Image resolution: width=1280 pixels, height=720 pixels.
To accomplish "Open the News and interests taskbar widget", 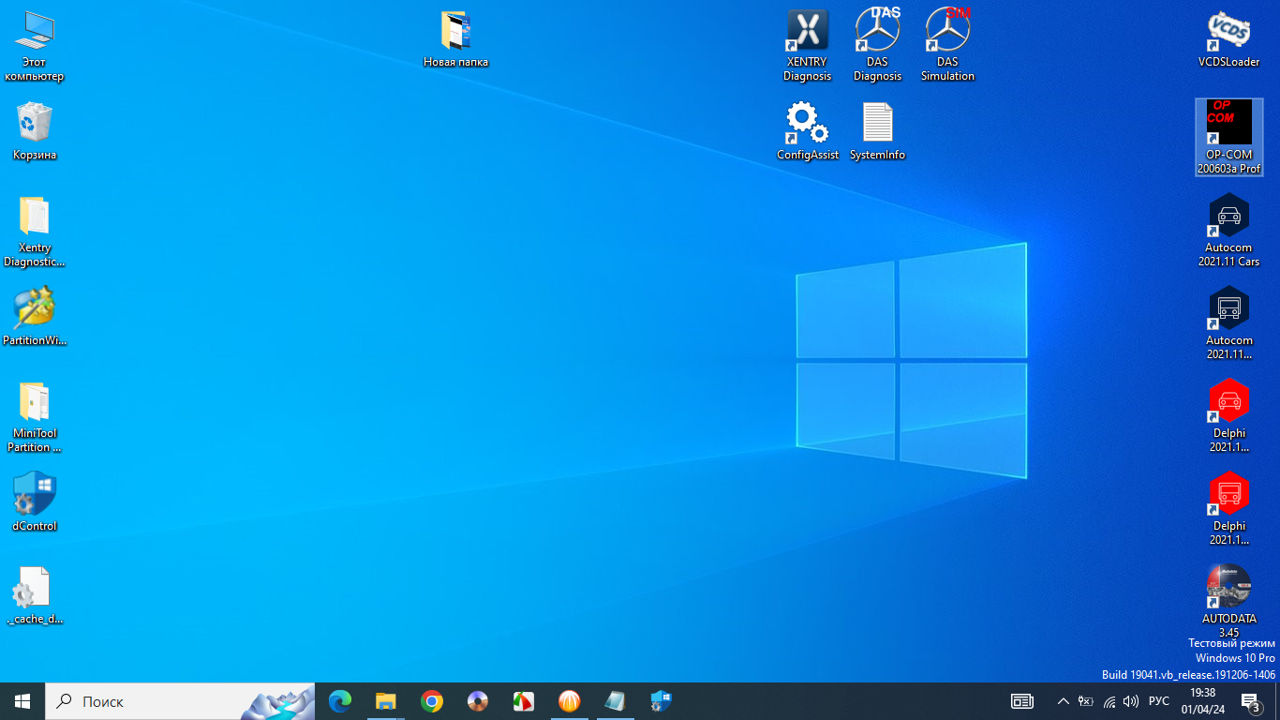I will click(x=1022, y=701).
